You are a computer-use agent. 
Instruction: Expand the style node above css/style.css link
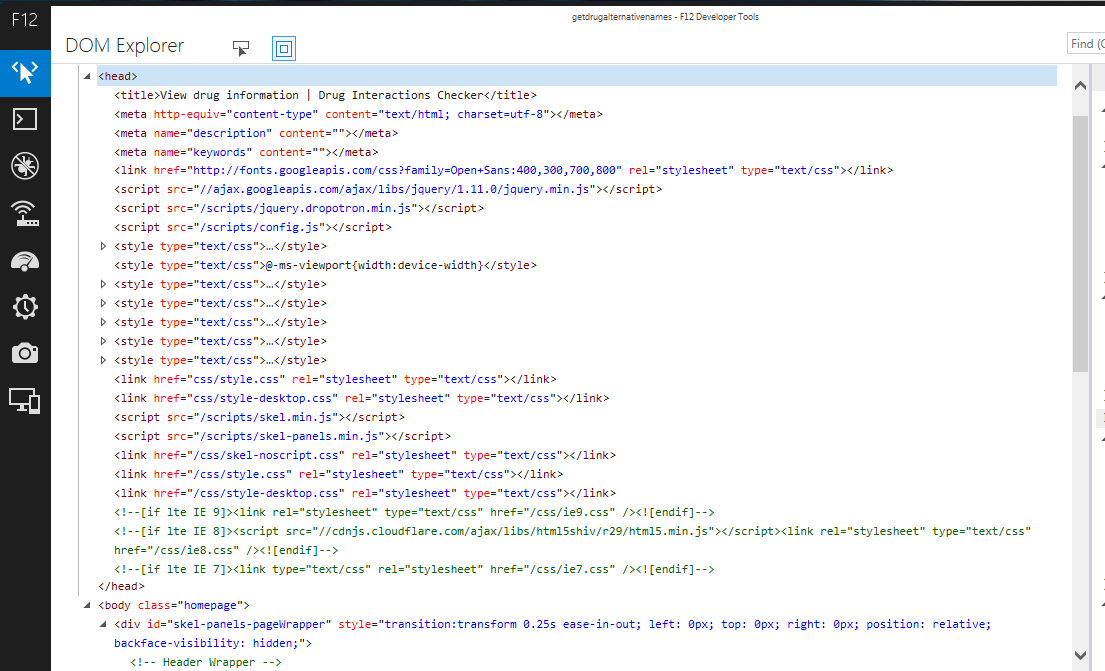(104, 360)
